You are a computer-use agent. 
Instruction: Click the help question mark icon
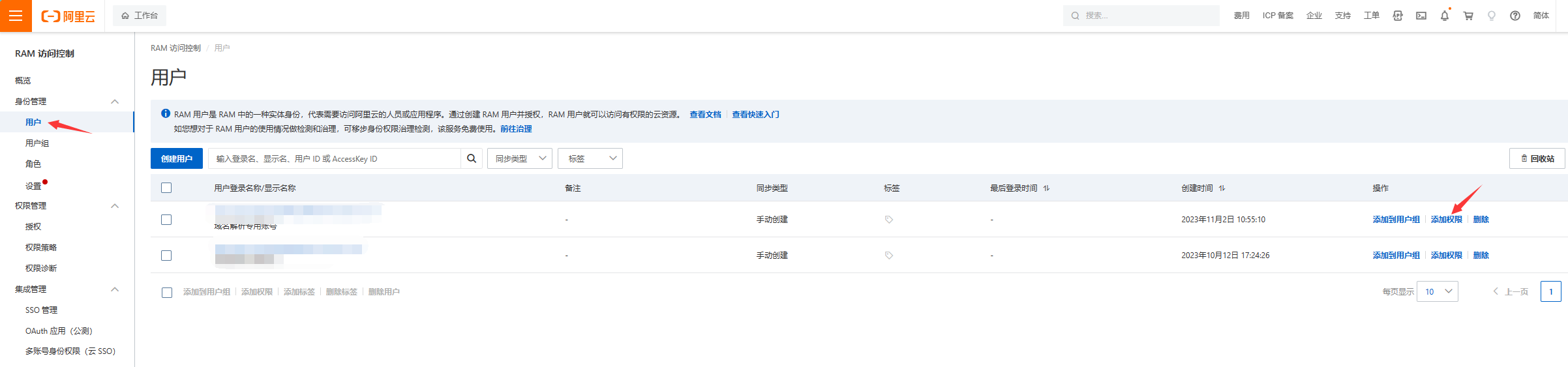1515,16
